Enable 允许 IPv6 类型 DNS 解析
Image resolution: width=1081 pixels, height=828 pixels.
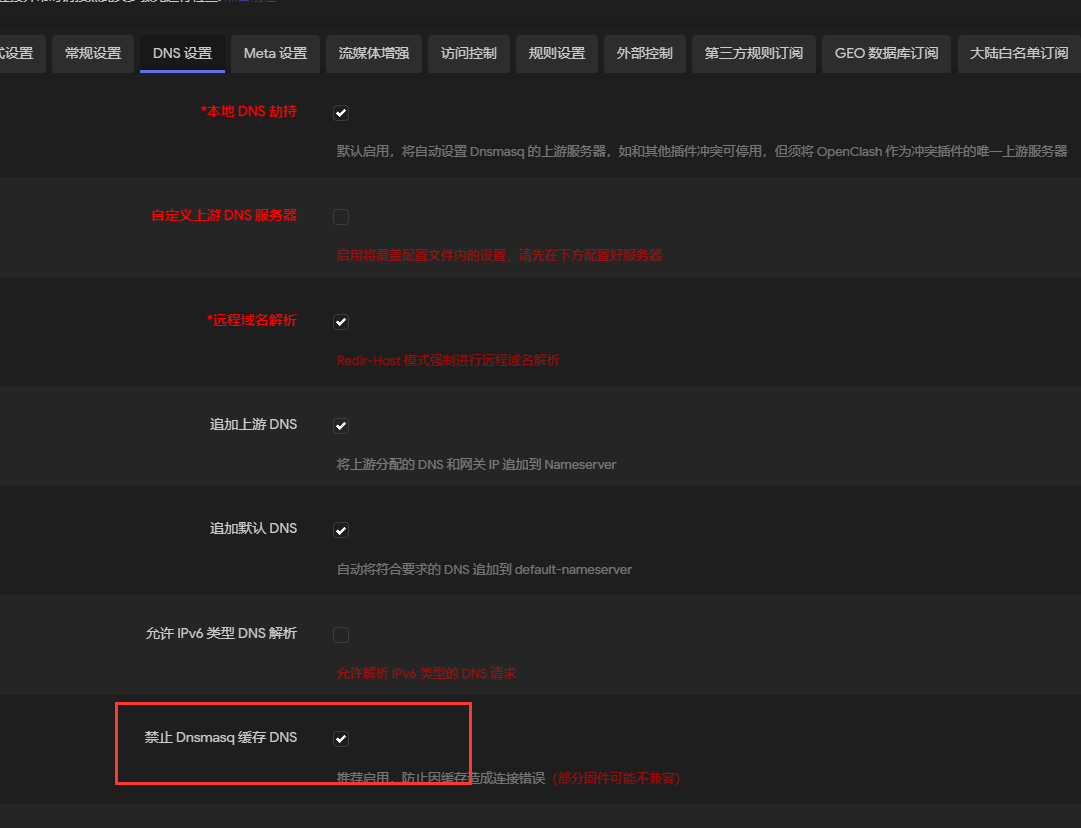[x=341, y=634]
